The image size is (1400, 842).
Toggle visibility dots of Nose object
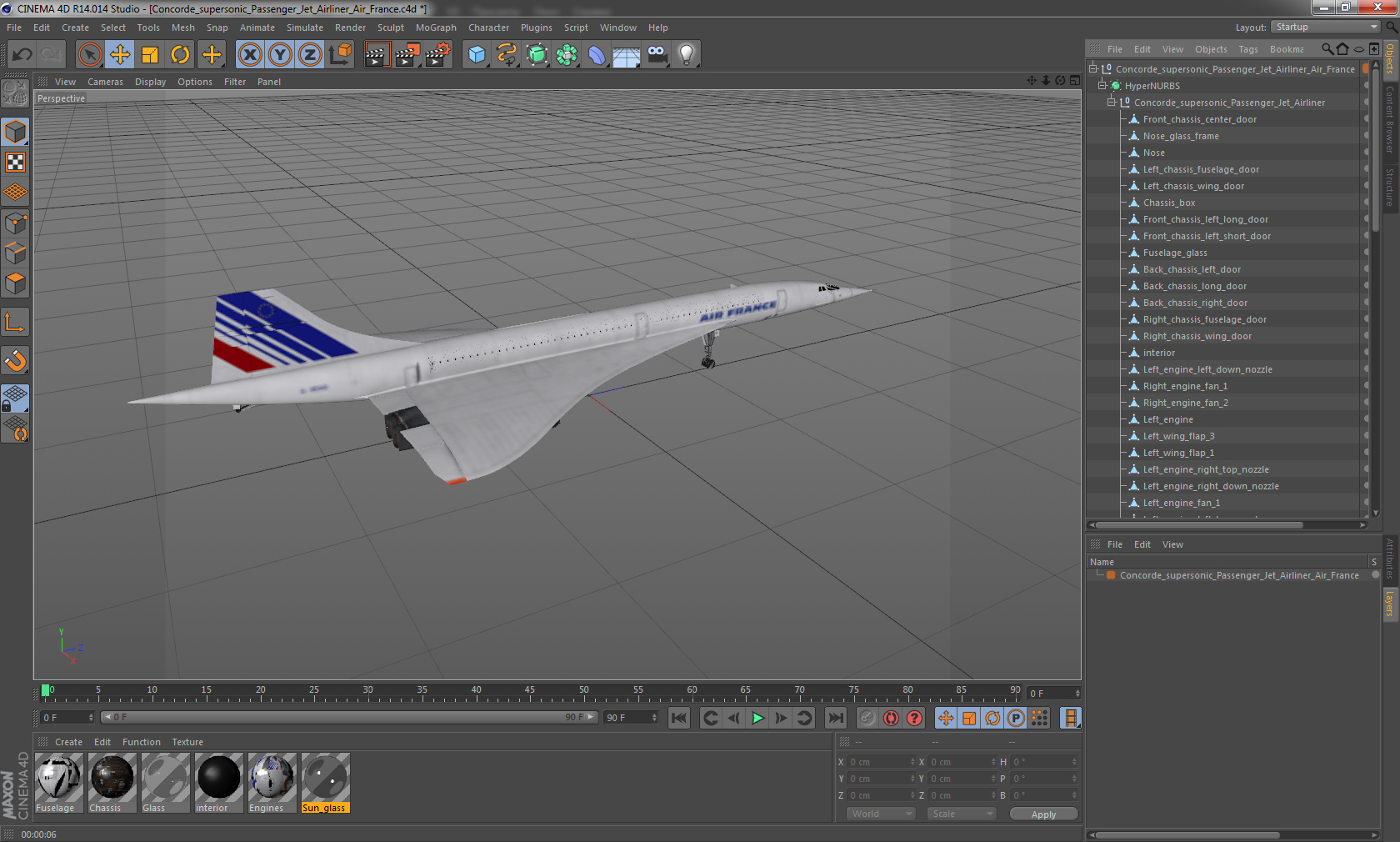[x=1366, y=153]
